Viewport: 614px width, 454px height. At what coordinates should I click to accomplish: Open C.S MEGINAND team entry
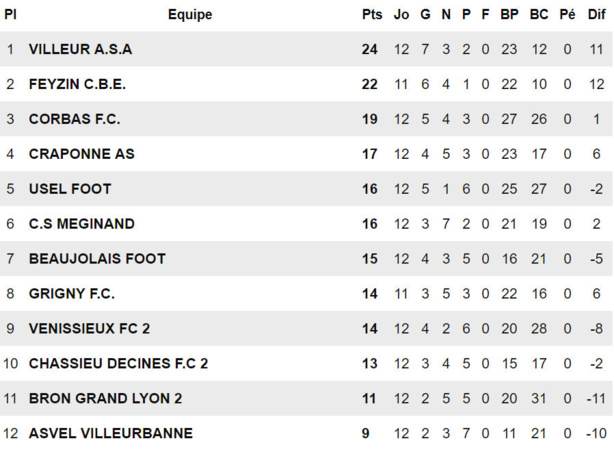(81, 224)
